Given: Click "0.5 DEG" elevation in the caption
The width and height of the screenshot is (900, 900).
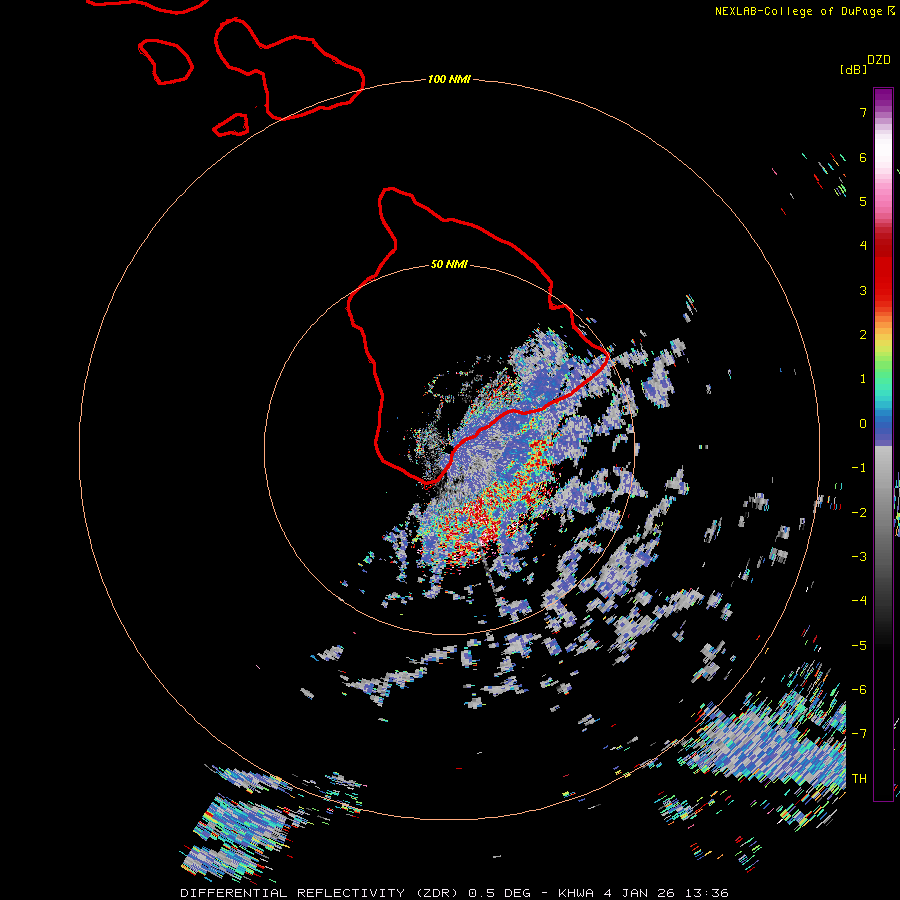Looking at the screenshot, I should (500, 893).
